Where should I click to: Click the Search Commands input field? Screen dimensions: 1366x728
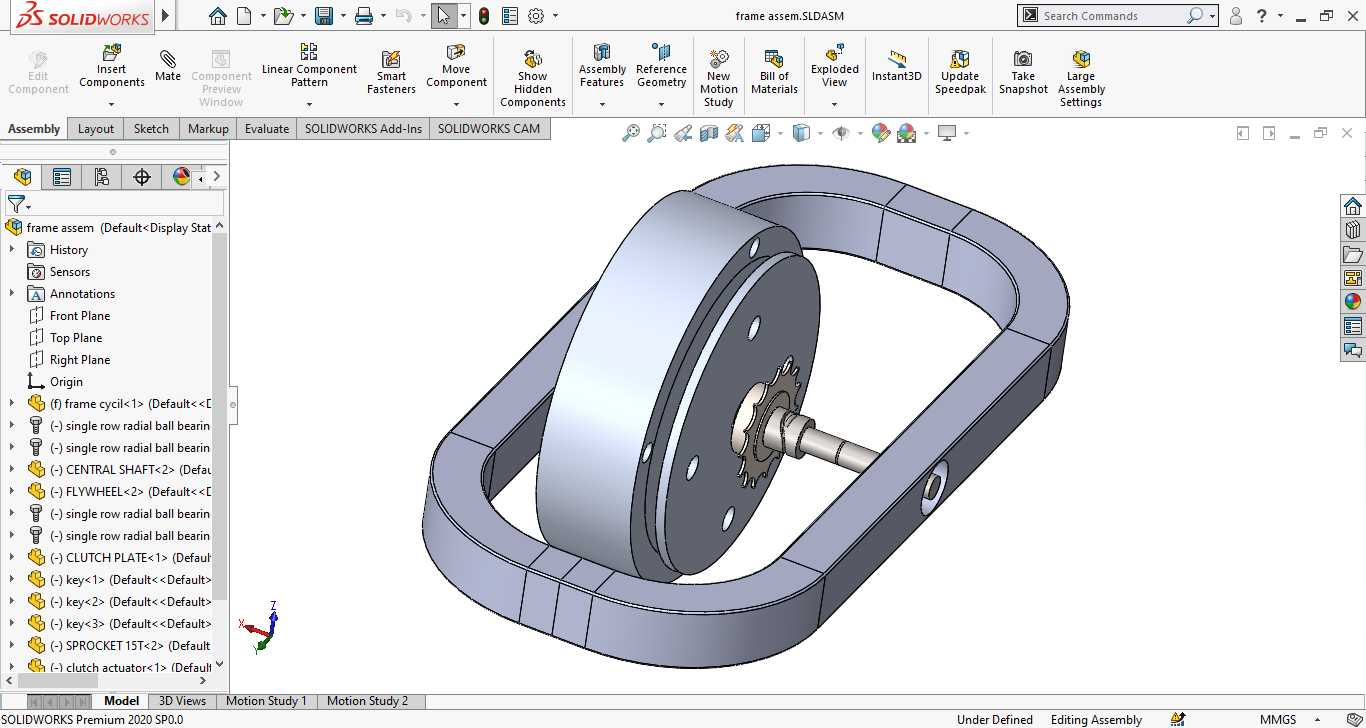pyautogui.click(x=1112, y=16)
